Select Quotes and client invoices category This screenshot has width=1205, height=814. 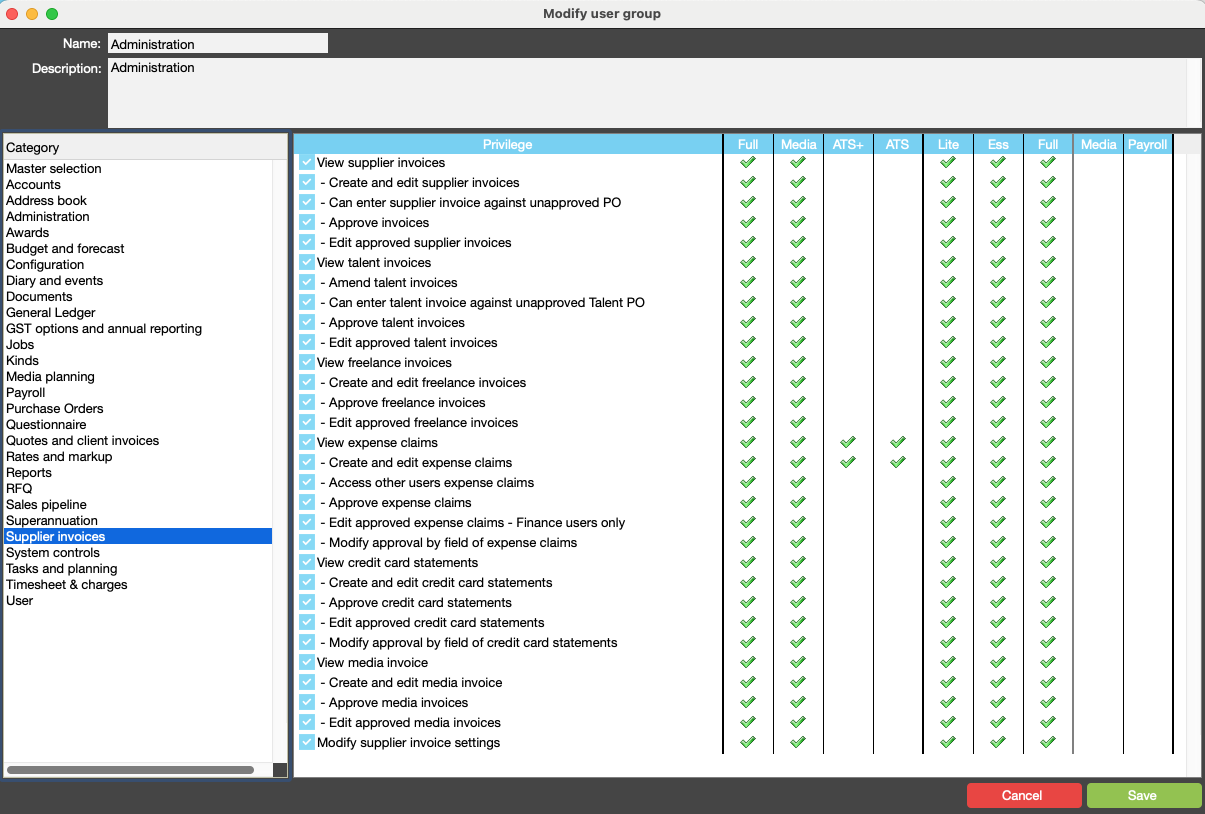[x=138, y=440]
